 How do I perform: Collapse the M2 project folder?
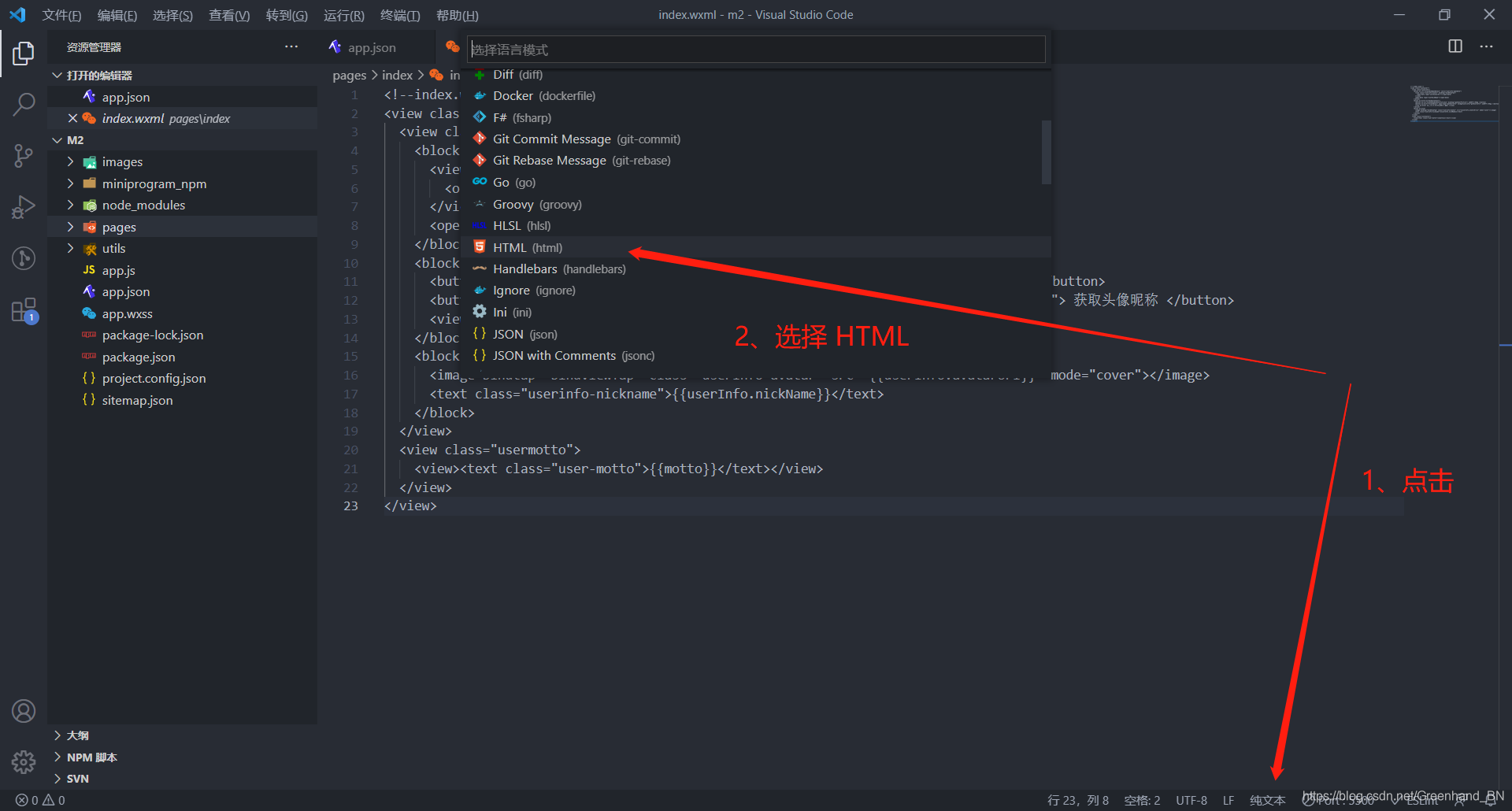click(57, 140)
